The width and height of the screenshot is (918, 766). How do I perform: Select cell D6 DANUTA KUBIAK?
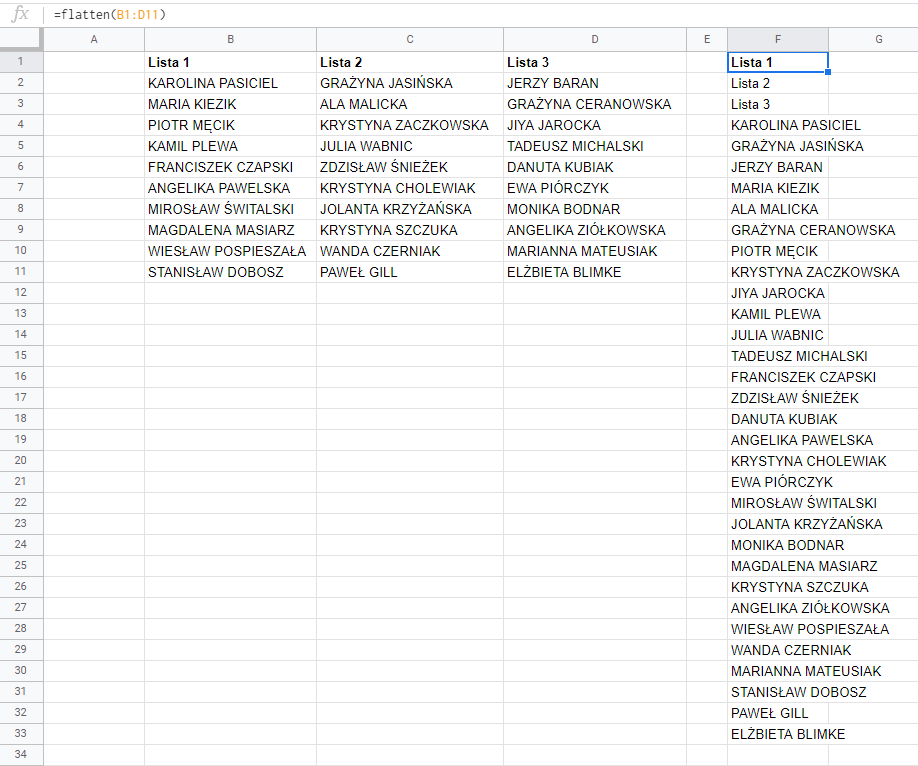(595, 167)
